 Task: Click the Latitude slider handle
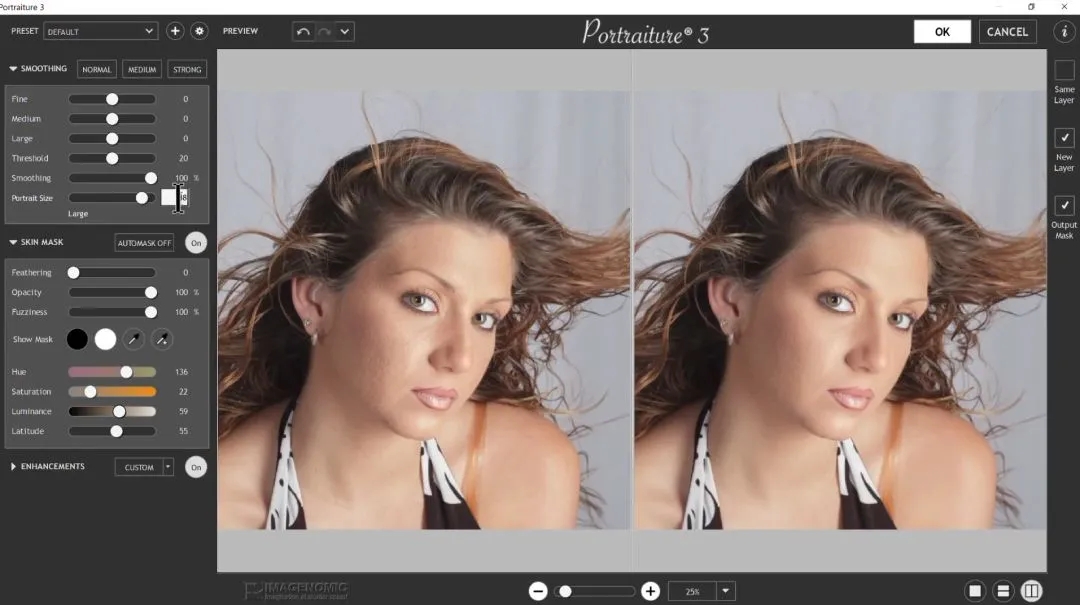coord(116,431)
